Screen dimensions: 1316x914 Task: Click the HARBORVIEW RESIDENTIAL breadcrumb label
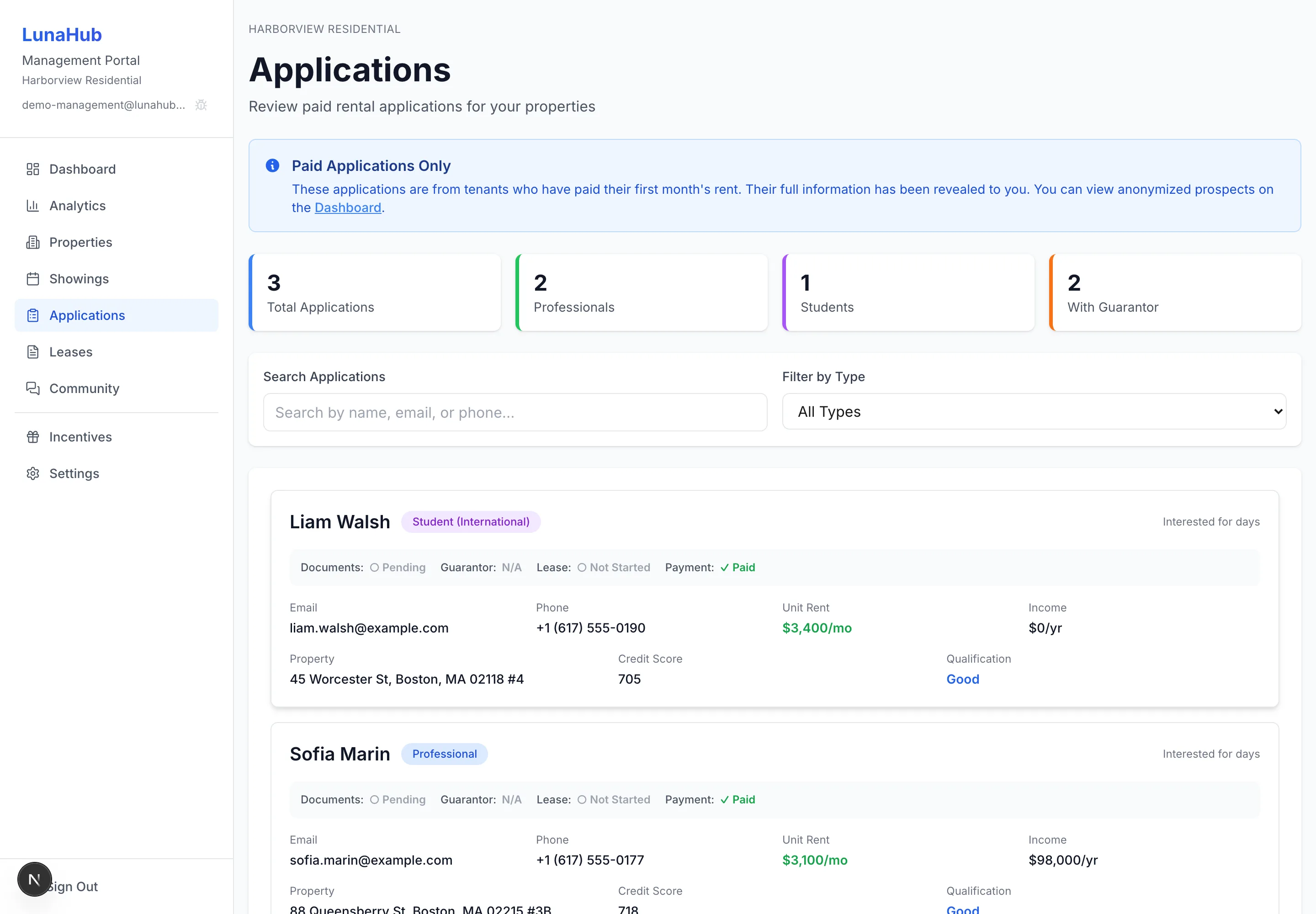coord(325,29)
